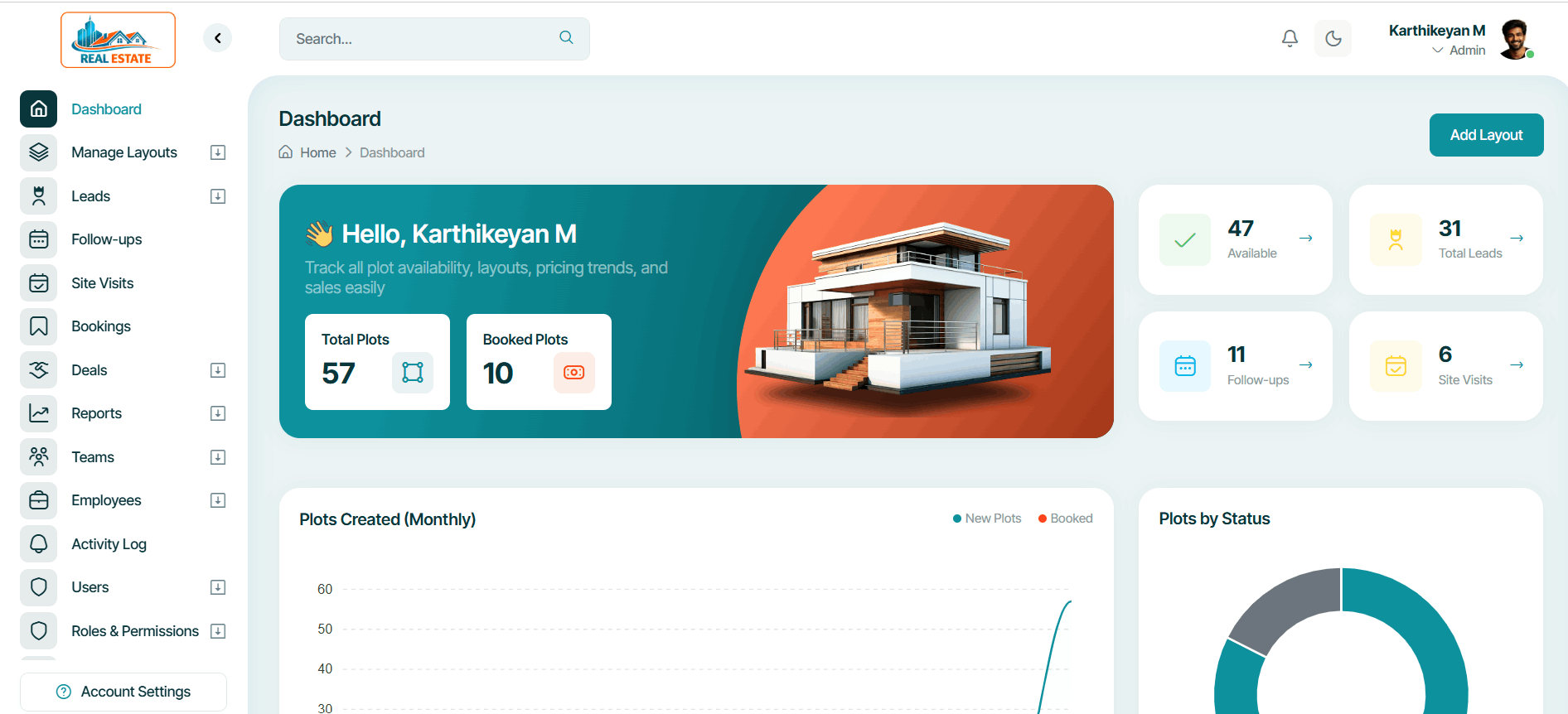Click the blue Follow-ups calendar card icon
This screenshot has height=714, width=1568.
point(1185,366)
